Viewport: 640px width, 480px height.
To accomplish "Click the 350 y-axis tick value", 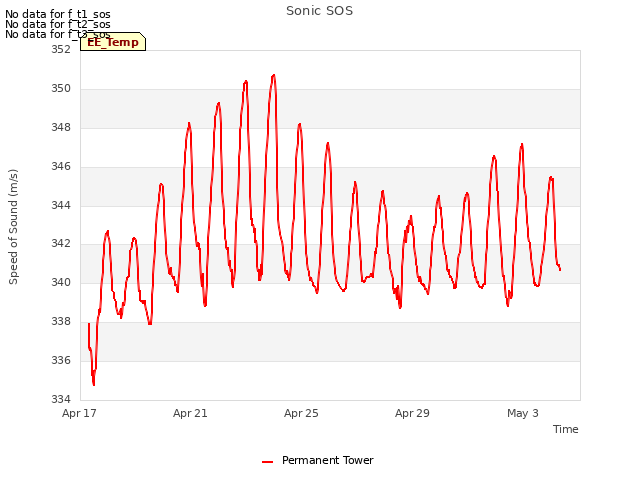I will point(61,89).
